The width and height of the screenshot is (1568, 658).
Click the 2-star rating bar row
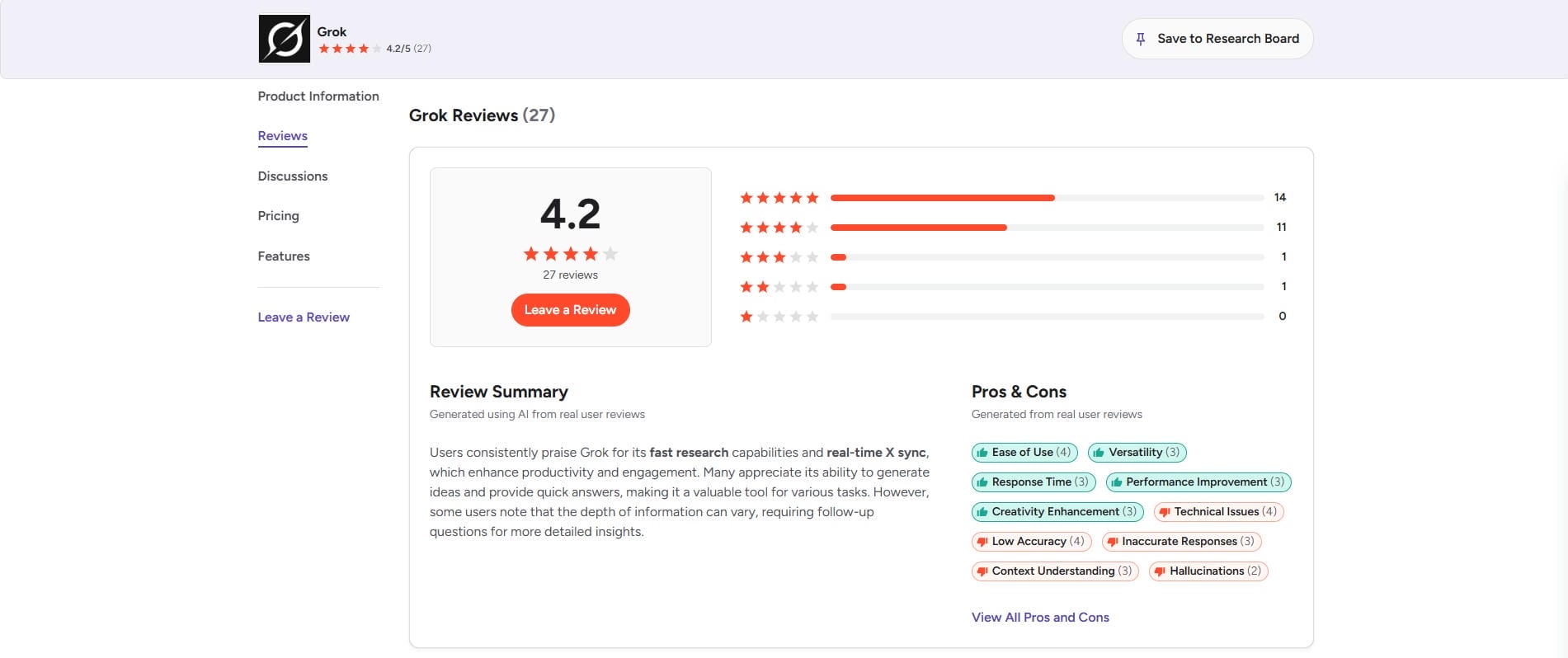click(x=1014, y=287)
